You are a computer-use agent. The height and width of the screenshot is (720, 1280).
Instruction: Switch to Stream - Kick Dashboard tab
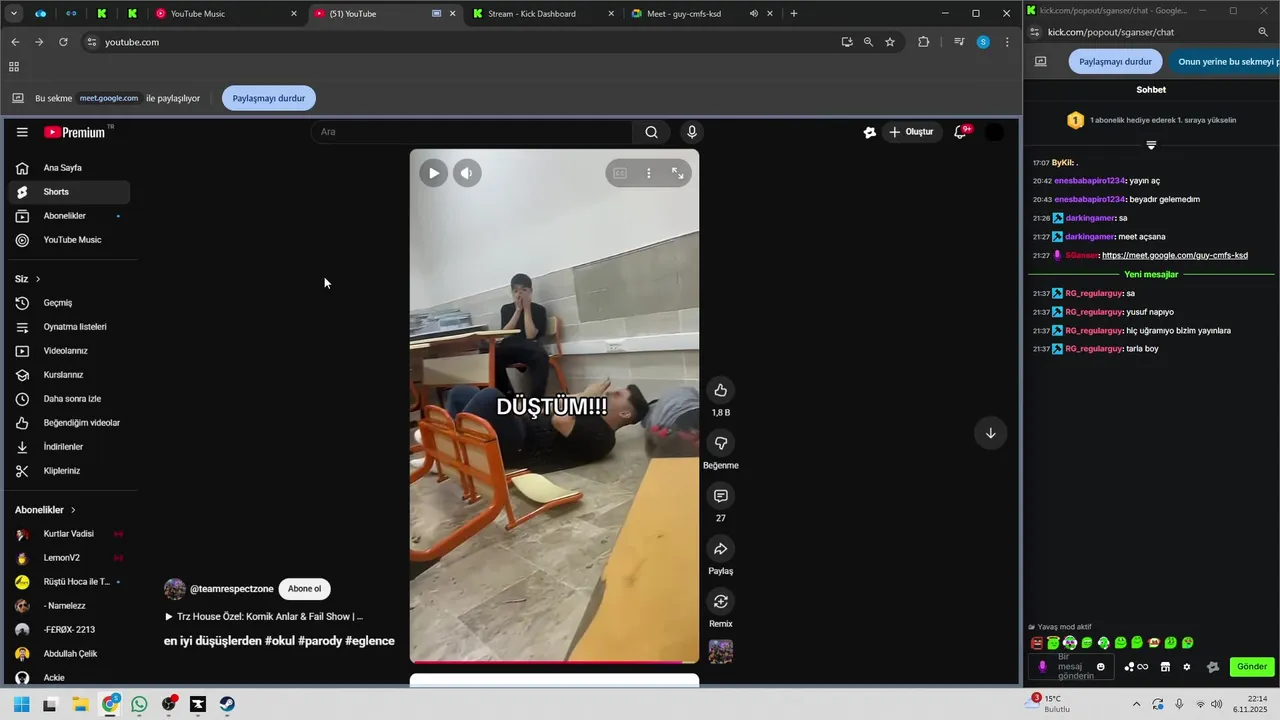click(541, 14)
